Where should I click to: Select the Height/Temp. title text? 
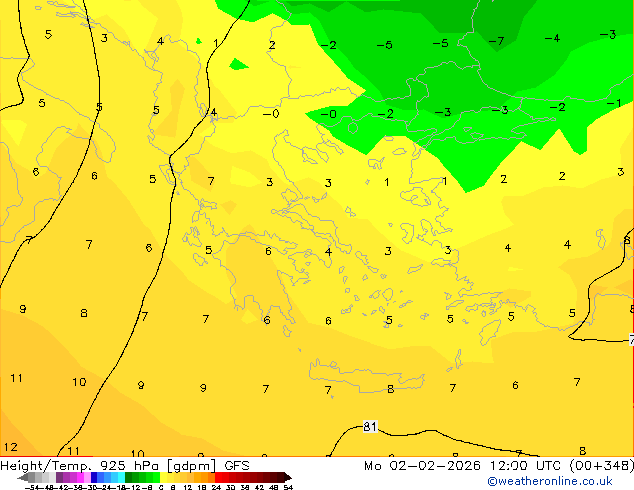point(46,466)
